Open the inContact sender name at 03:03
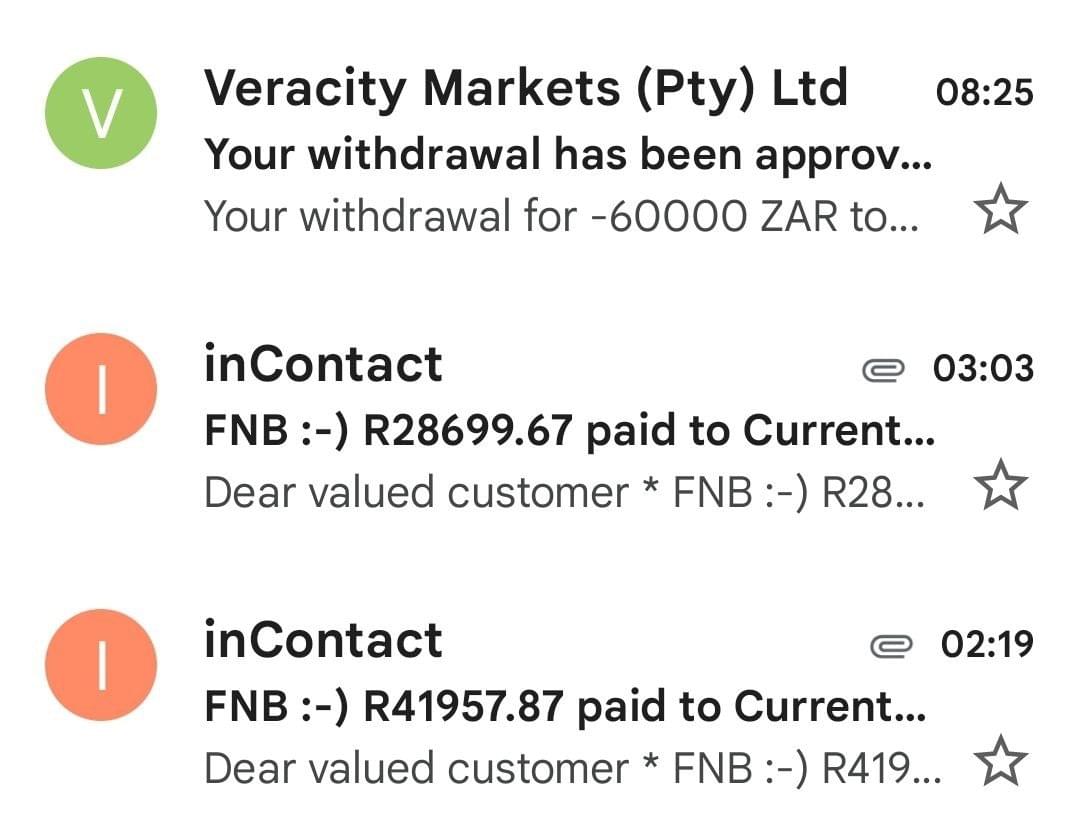 (x=322, y=364)
